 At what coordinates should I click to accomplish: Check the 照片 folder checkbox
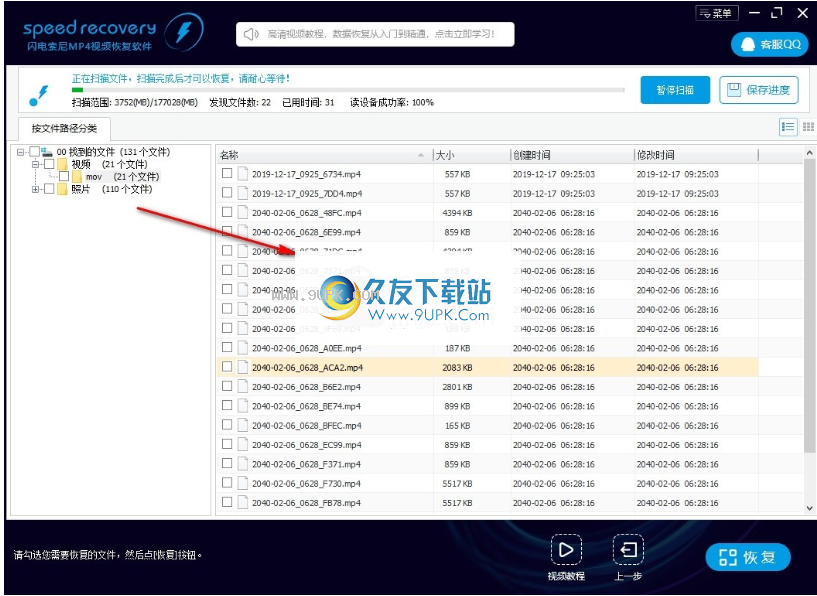click(49, 189)
